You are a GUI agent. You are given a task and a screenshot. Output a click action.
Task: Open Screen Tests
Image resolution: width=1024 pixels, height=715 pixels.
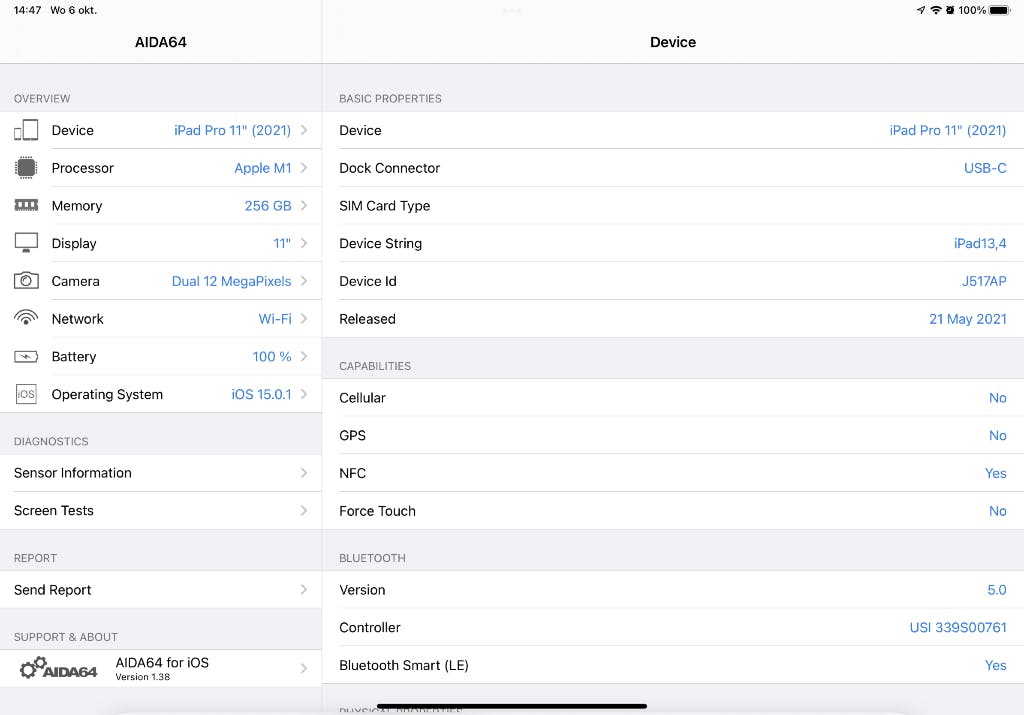(x=161, y=511)
